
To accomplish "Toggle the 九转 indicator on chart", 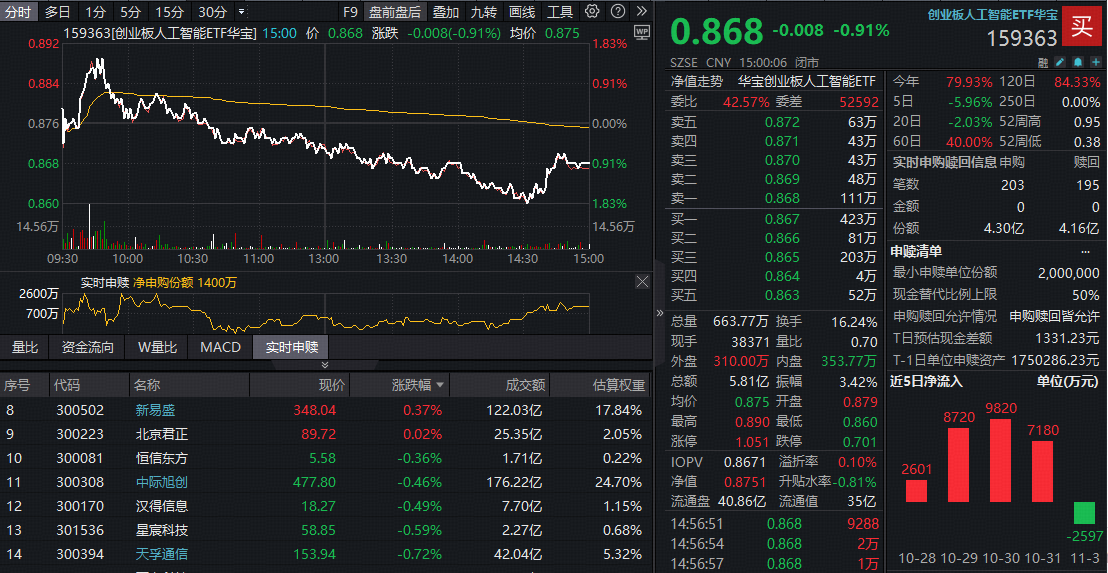I will coord(484,12).
